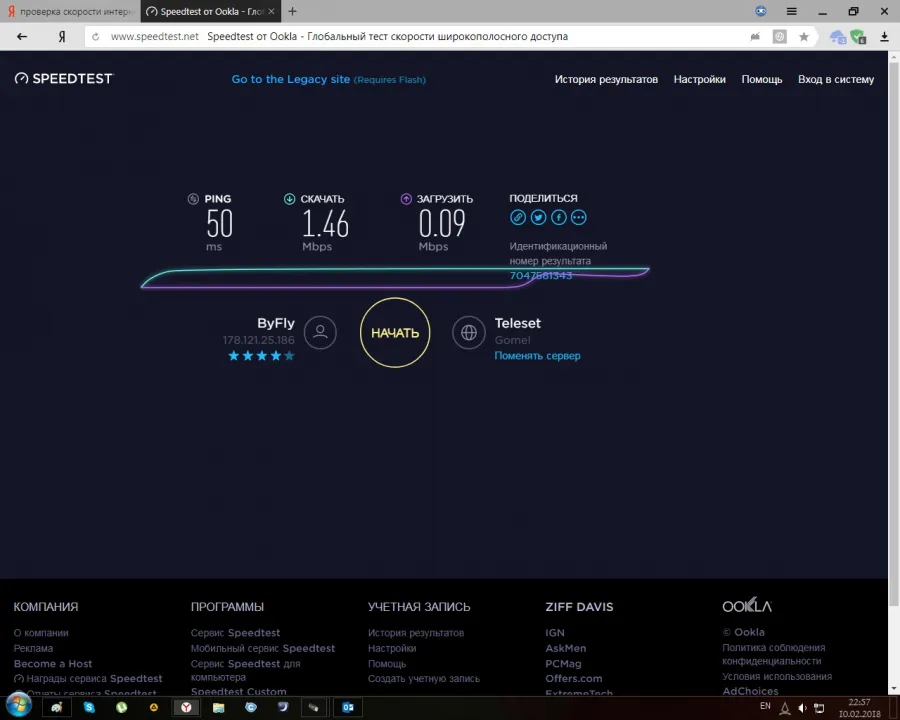The height and width of the screenshot is (720, 900).
Task: Open Настройки in top navigation
Action: (699, 79)
